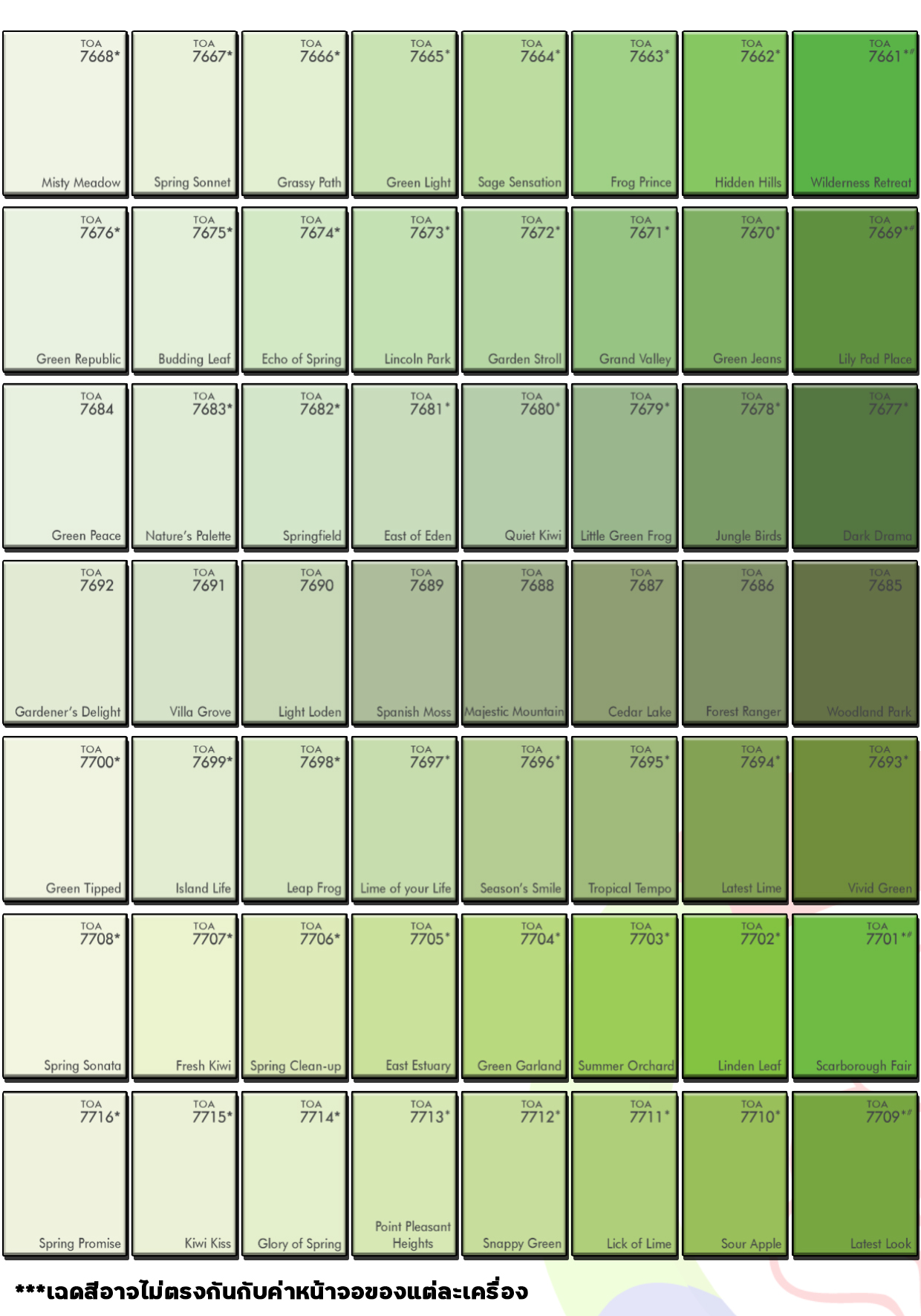Select the Sour Apple 7710 swatch
The image size is (921, 1316).
(x=735, y=1175)
